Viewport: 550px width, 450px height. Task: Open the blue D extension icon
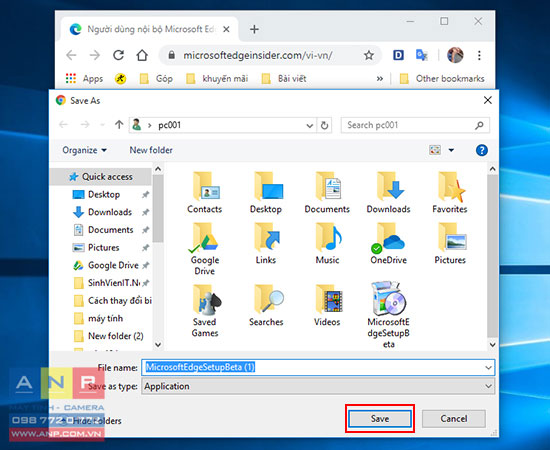coord(398,55)
